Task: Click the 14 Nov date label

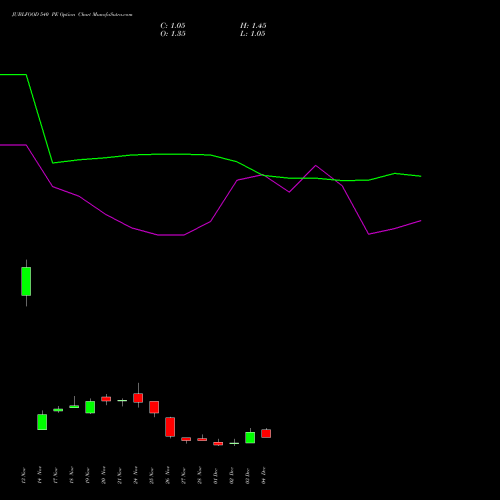Action: [40, 475]
